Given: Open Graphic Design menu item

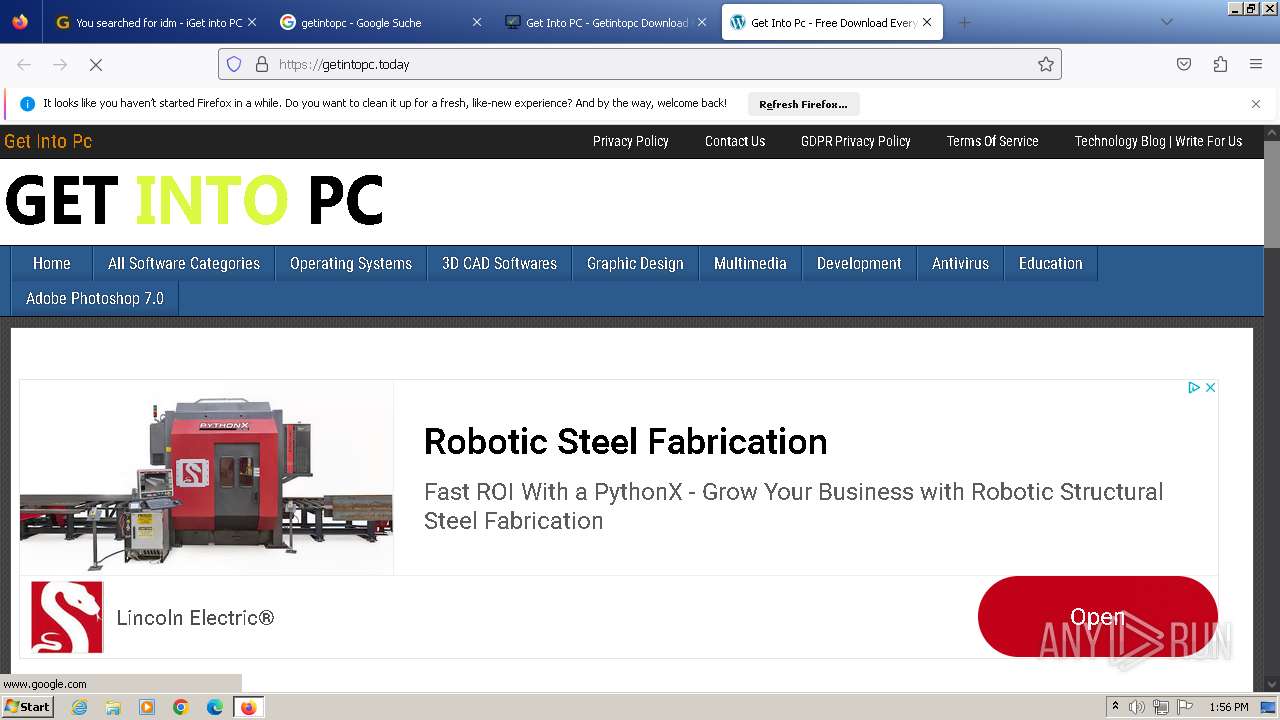Looking at the screenshot, I should coord(635,264).
